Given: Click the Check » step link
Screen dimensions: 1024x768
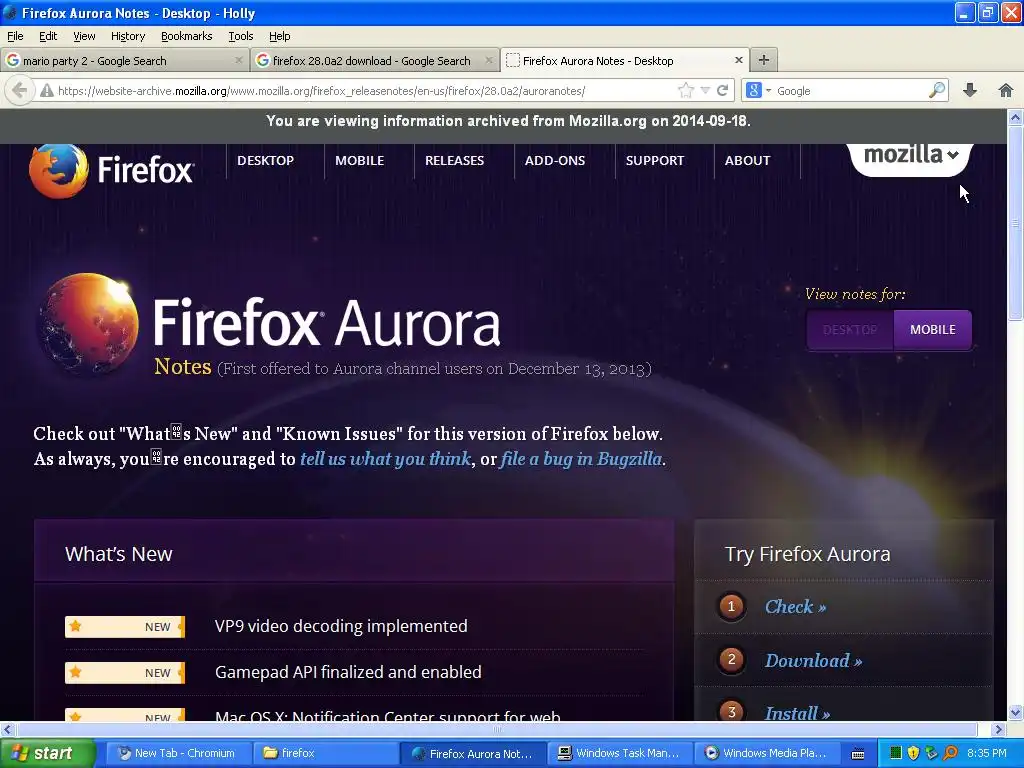Looking at the screenshot, I should coord(795,607).
